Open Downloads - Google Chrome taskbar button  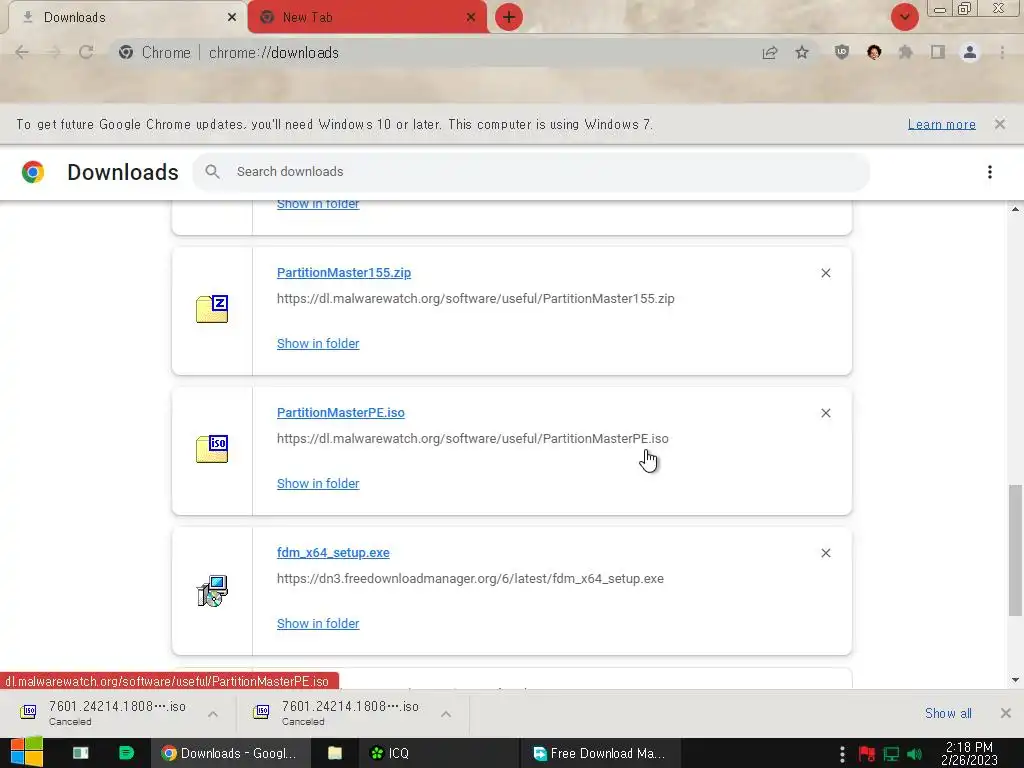click(231, 753)
